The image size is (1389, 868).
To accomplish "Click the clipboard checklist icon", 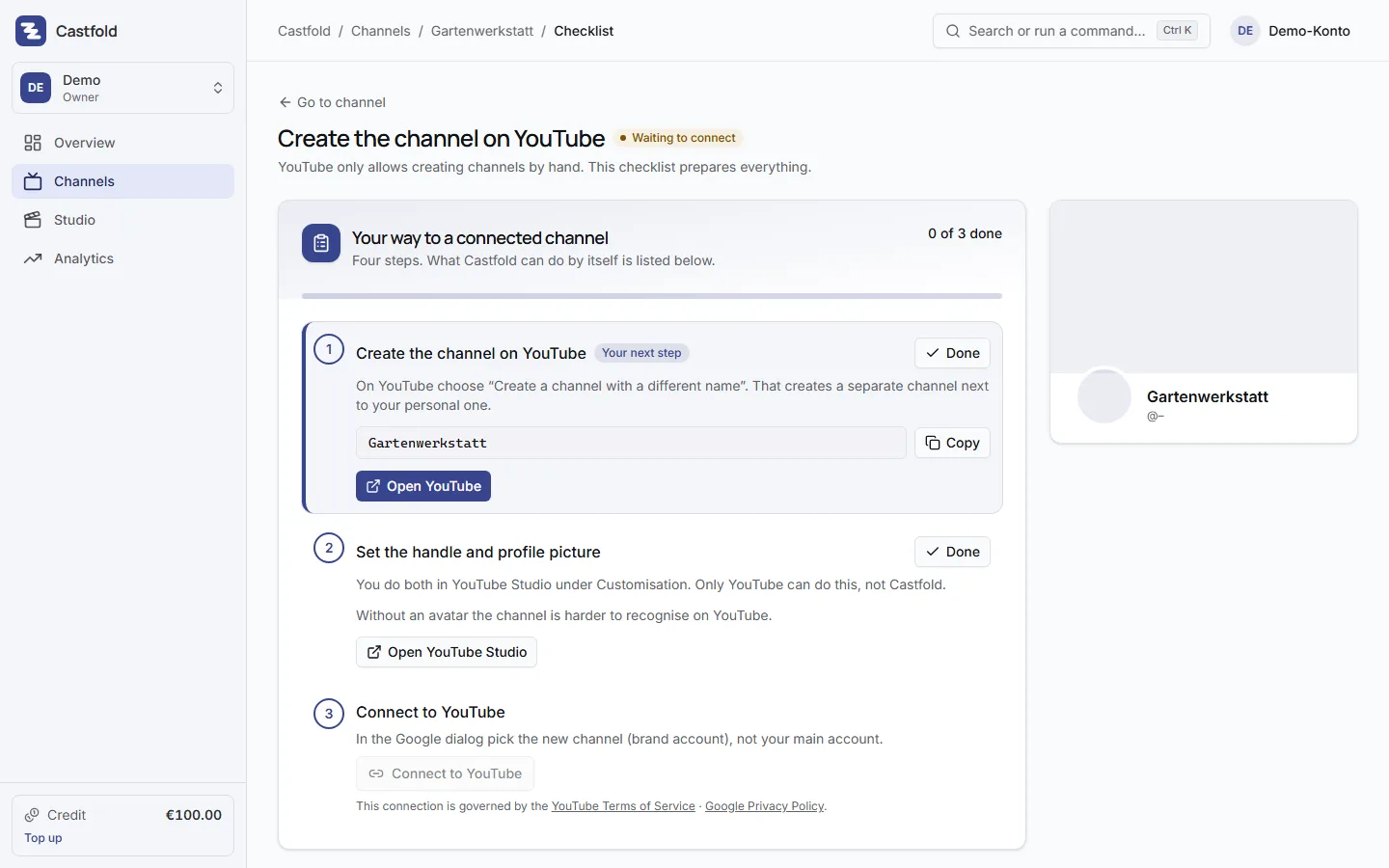I will coord(321,244).
